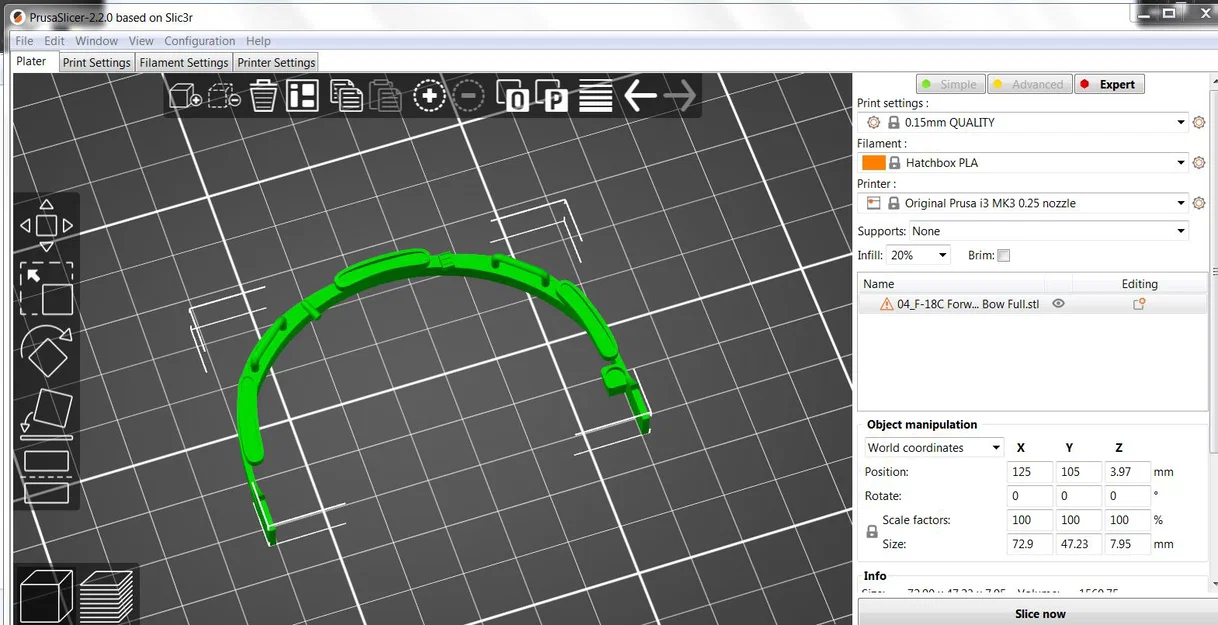Screen dimensions: 1218x625
Task: Click the Position X input field
Action: 1030,472
